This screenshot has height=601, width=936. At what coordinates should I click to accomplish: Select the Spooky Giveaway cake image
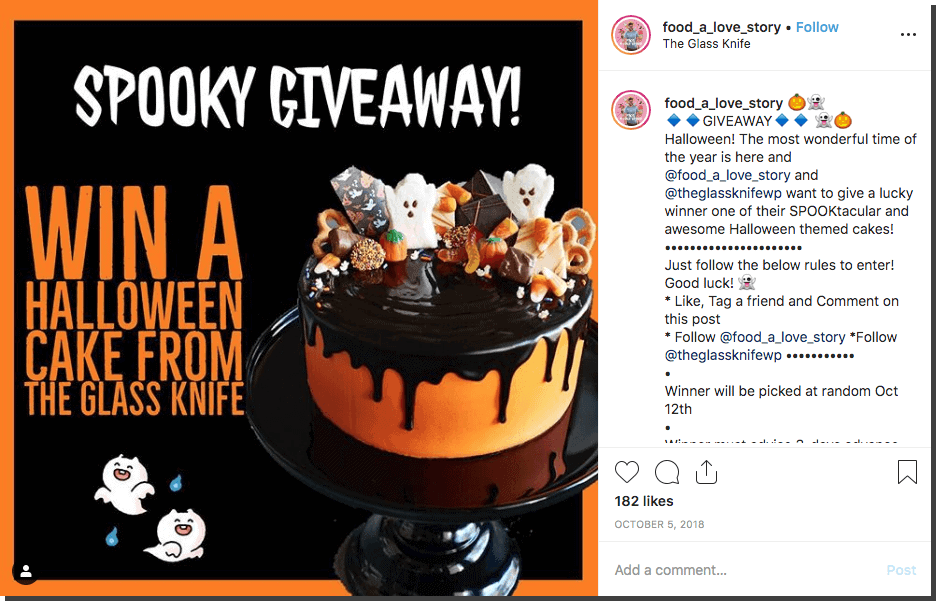click(x=298, y=300)
